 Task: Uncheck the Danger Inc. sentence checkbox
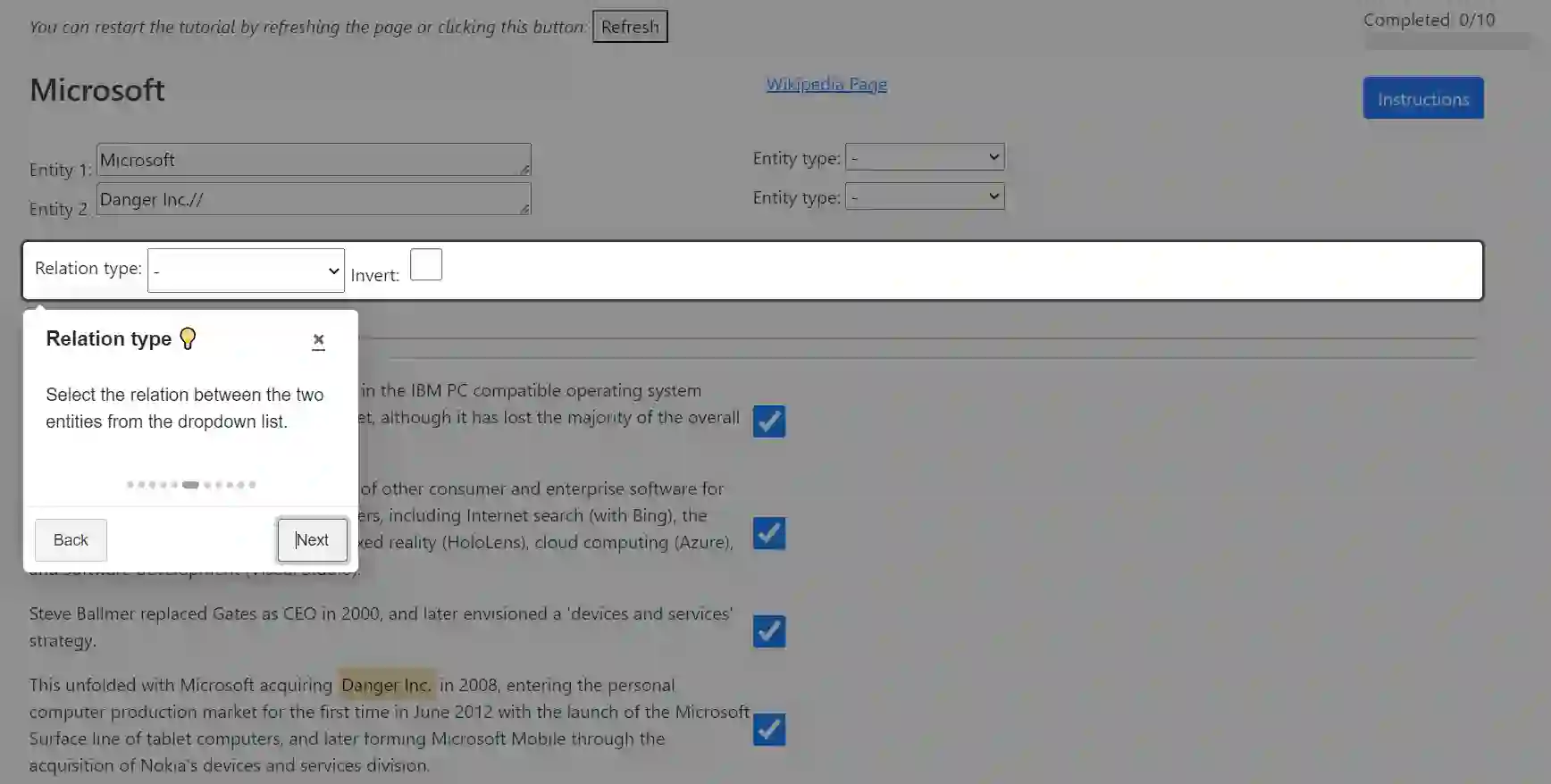[769, 730]
